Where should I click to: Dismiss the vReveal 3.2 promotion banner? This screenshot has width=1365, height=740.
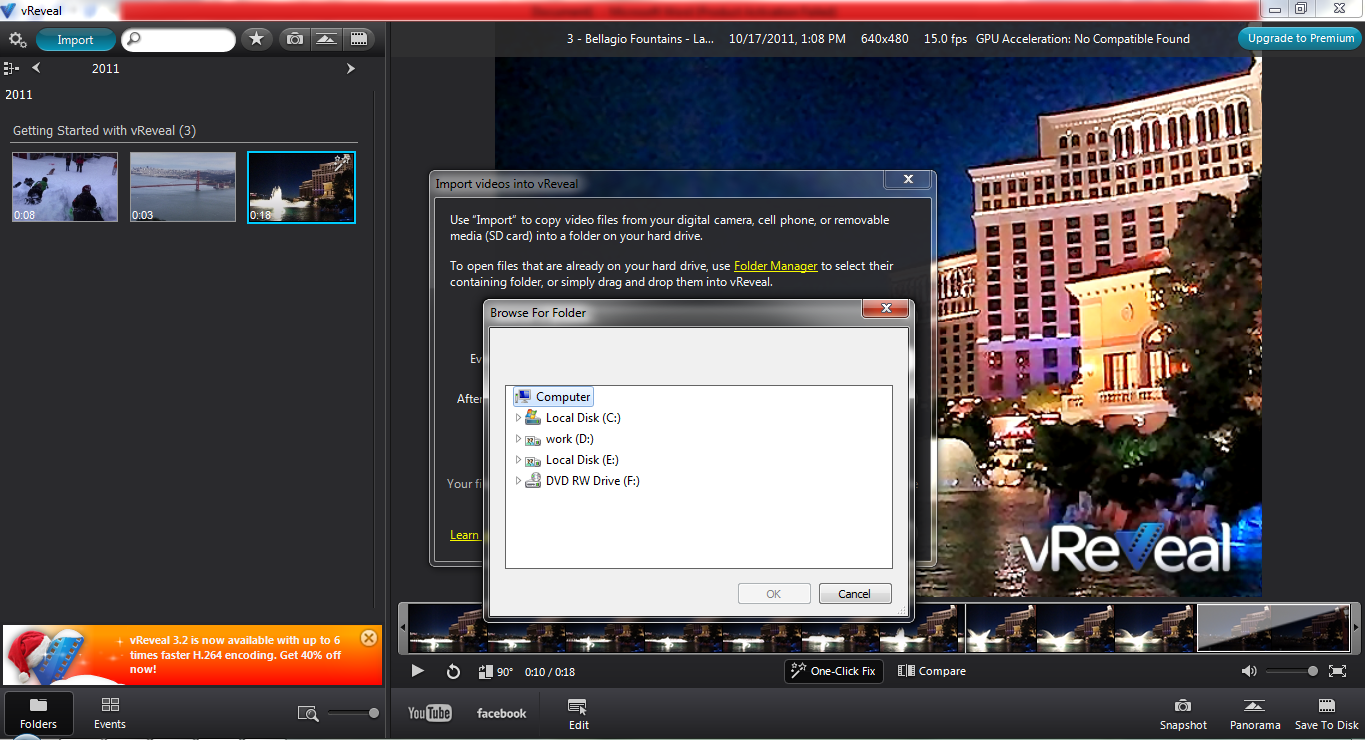click(x=368, y=637)
